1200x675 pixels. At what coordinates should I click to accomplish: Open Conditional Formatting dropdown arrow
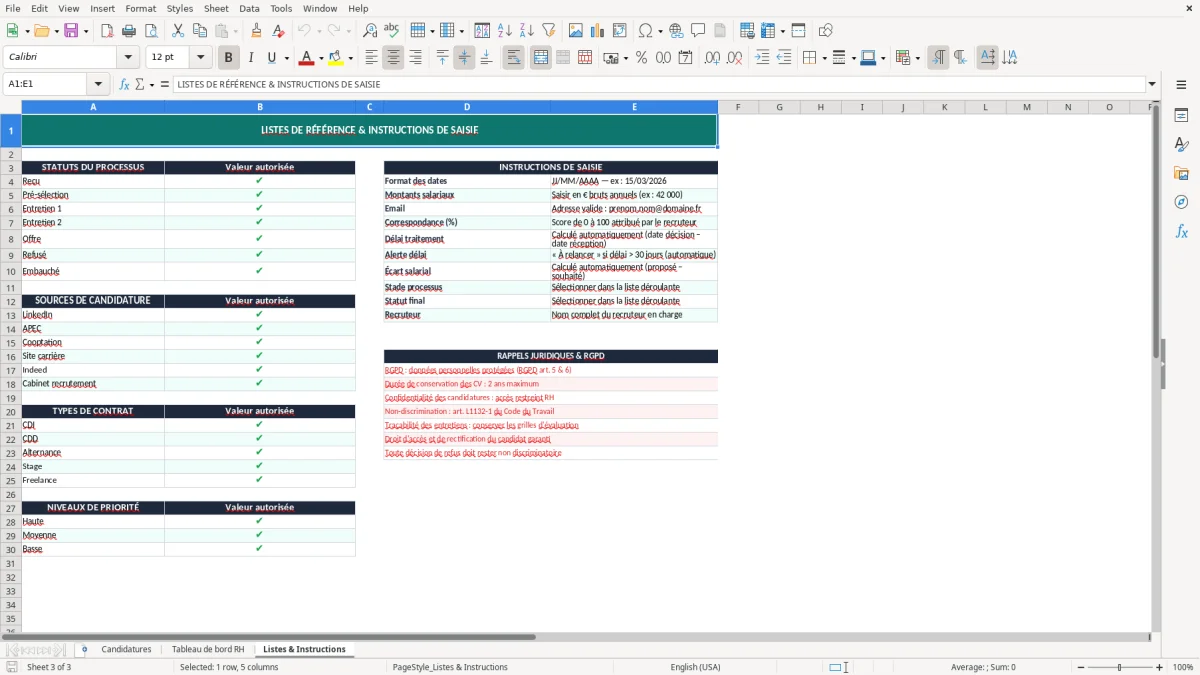917,58
